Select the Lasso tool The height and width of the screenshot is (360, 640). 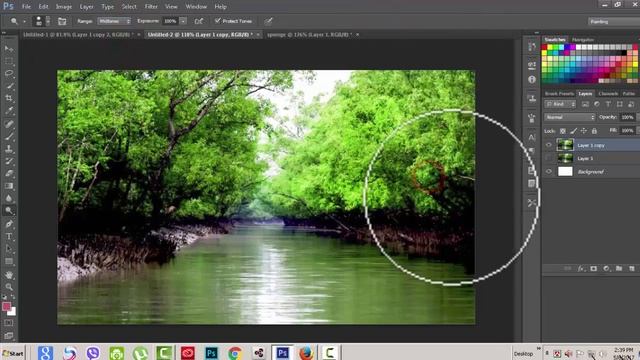[x=9, y=73]
